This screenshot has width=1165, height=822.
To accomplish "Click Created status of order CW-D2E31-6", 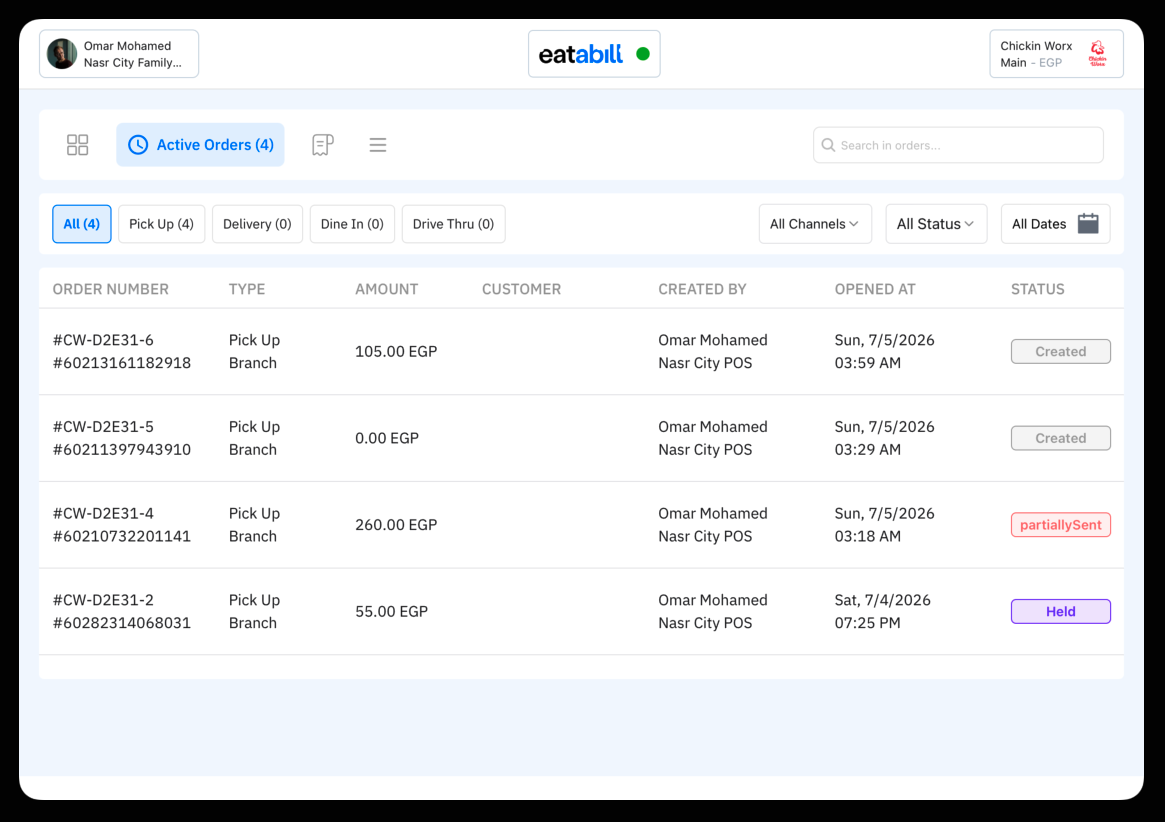I will click(x=1060, y=352).
